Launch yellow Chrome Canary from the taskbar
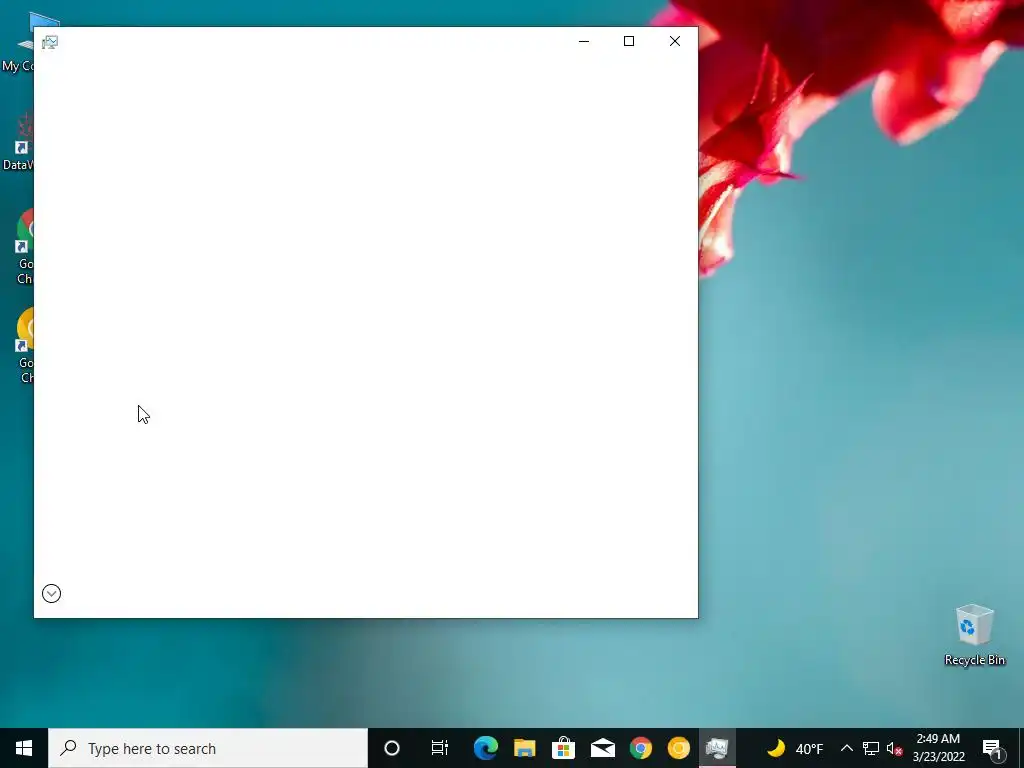 point(679,748)
